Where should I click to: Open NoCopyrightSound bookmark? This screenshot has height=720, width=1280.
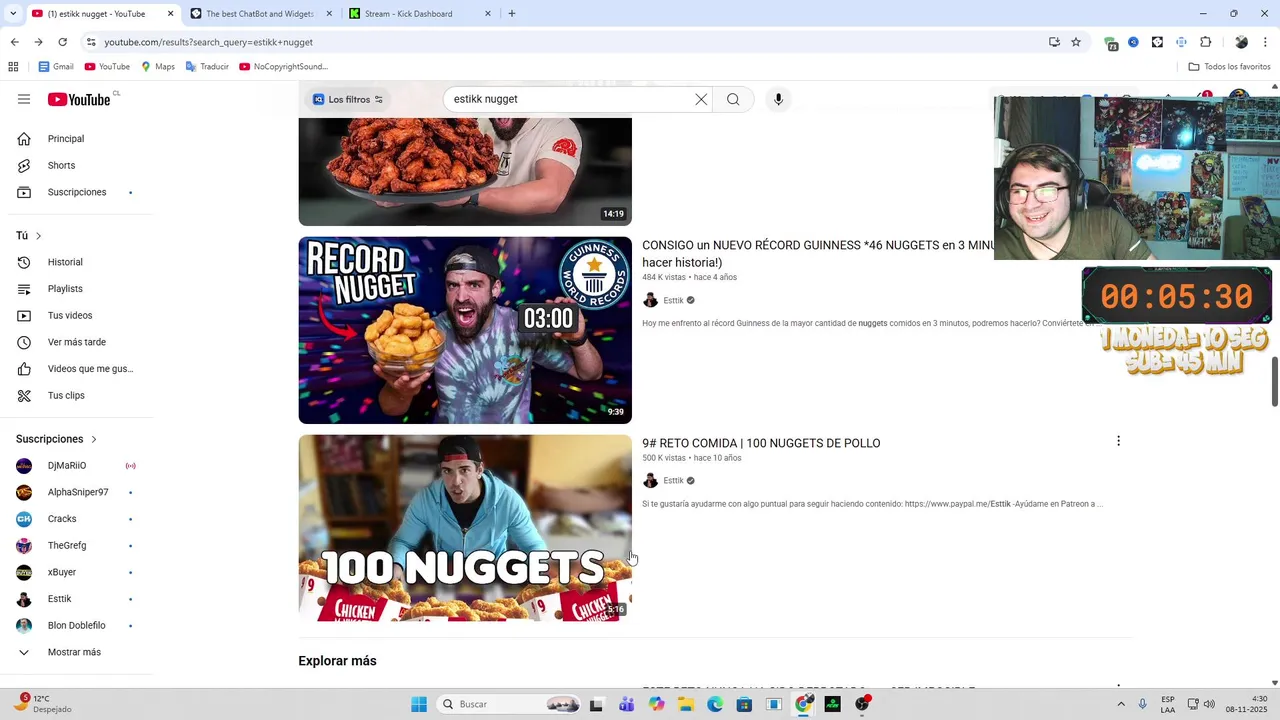coord(283,67)
